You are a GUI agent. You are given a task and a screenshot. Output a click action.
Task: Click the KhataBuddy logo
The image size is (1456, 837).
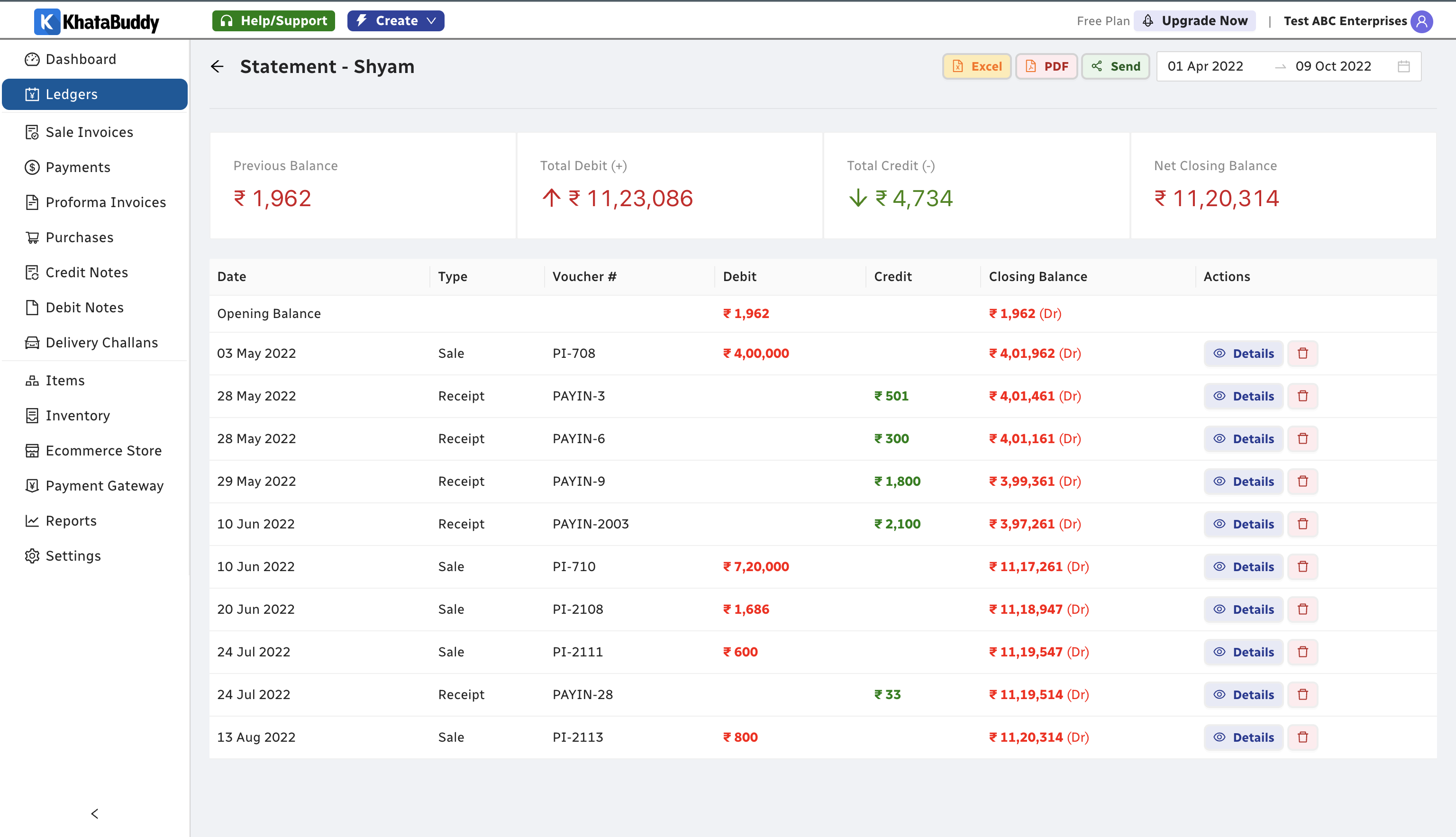[x=97, y=22]
